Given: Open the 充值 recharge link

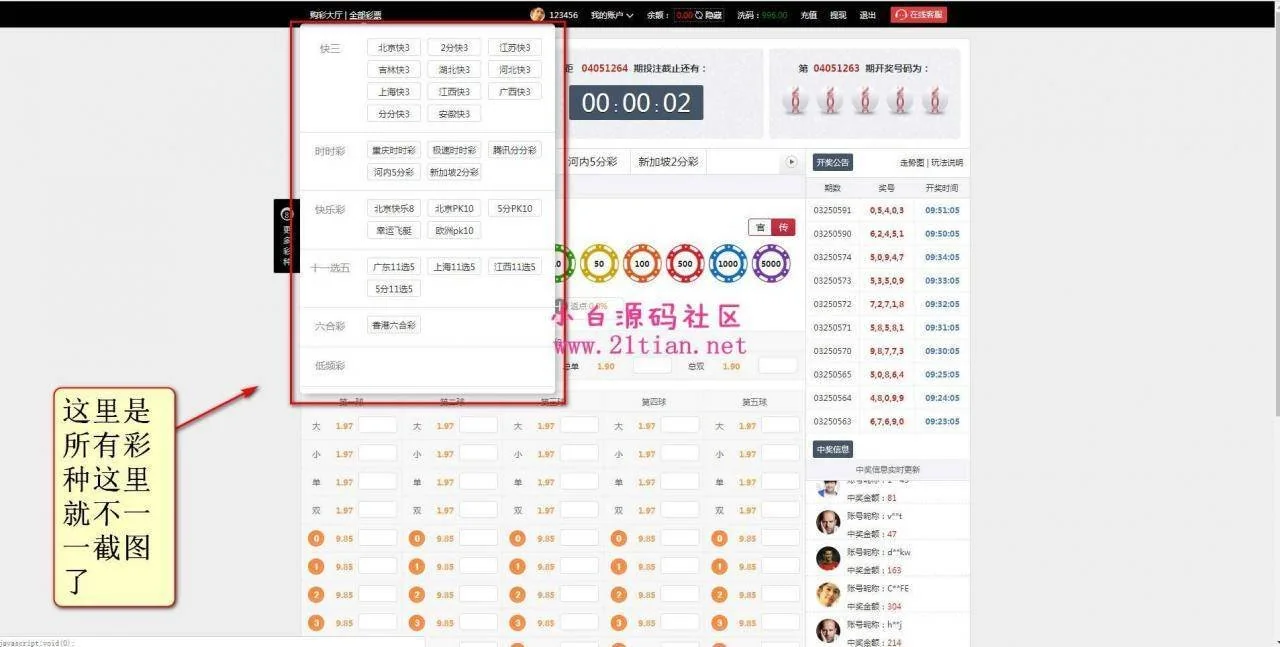Looking at the screenshot, I should pos(808,15).
